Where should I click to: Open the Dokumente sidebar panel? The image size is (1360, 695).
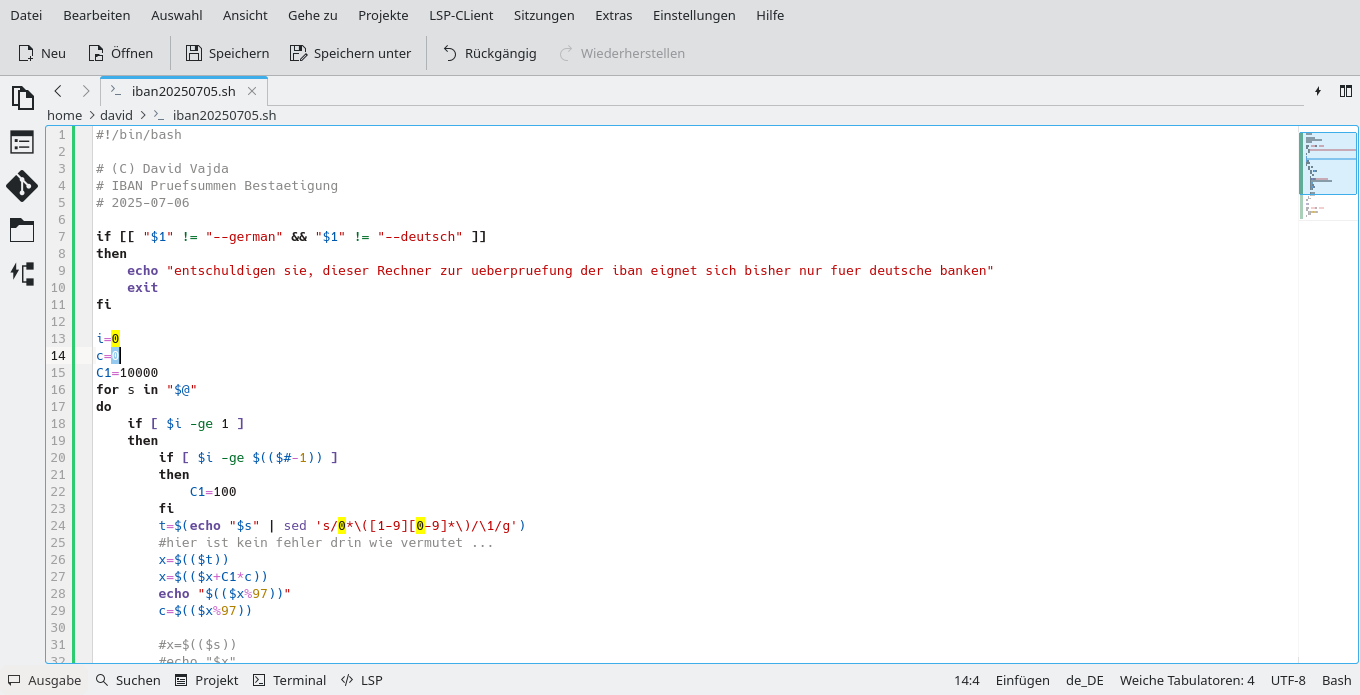click(22, 97)
